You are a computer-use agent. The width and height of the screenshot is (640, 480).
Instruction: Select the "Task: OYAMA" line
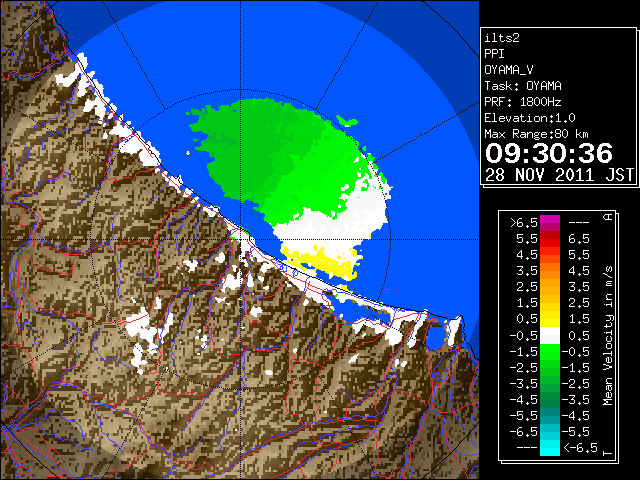pyautogui.click(x=523, y=86)
